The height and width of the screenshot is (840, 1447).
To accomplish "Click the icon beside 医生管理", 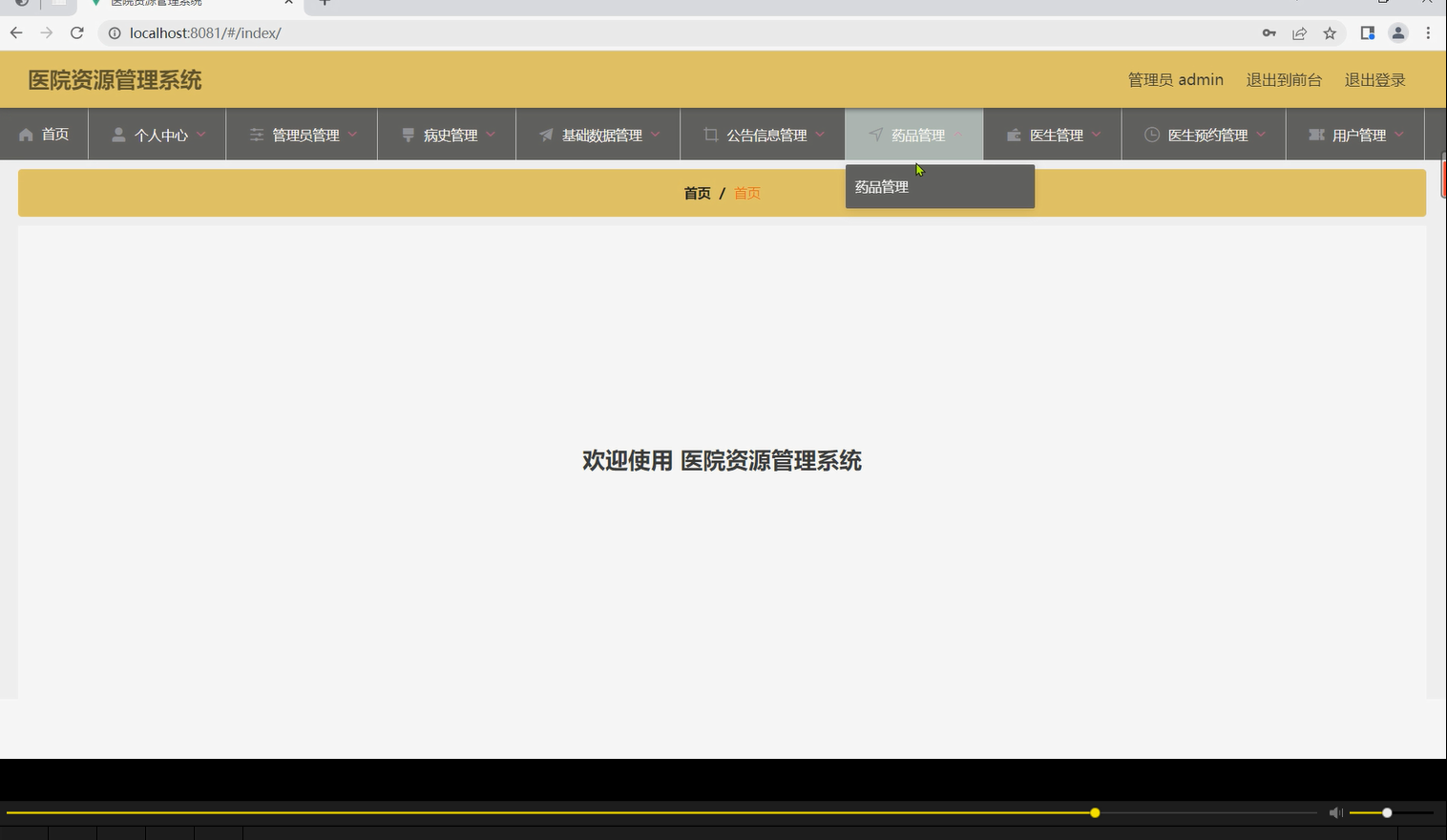I will (1014, 135).
